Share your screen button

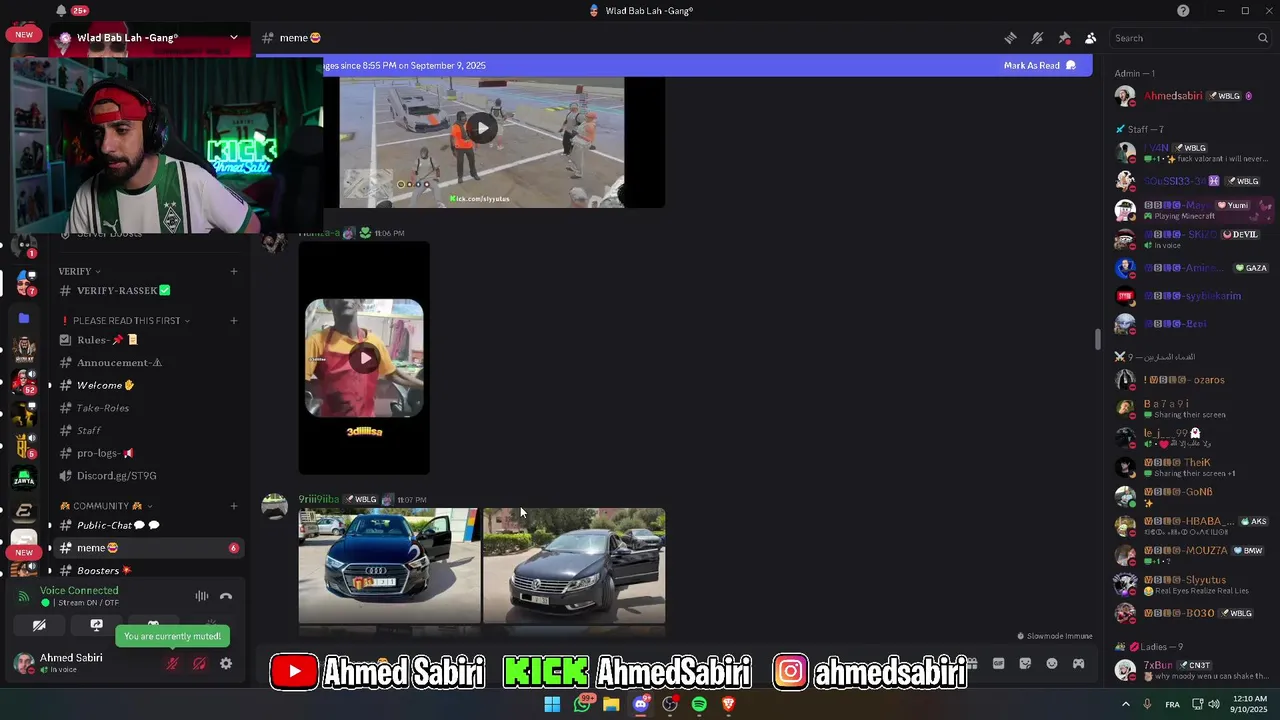pyautogui.click(x=96, y=625)
